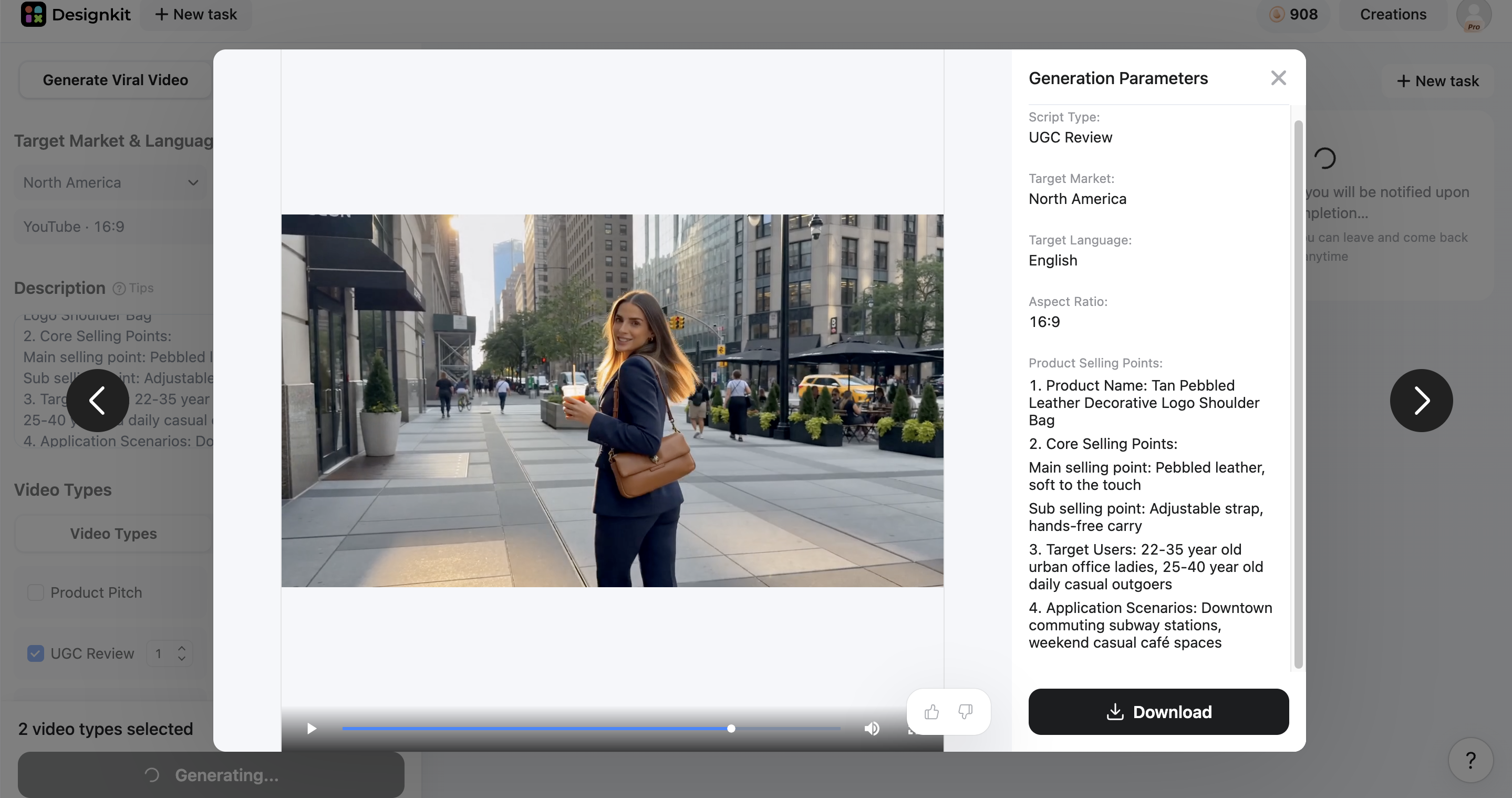This screenshot has width=1512, height=798.
Task: Click the Generating button
Action: [211, 775]
